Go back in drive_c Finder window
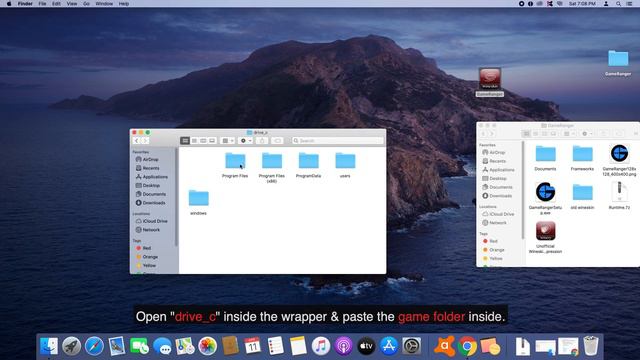The height and width of the screenshot is (360, 640). tap(136, 140)
